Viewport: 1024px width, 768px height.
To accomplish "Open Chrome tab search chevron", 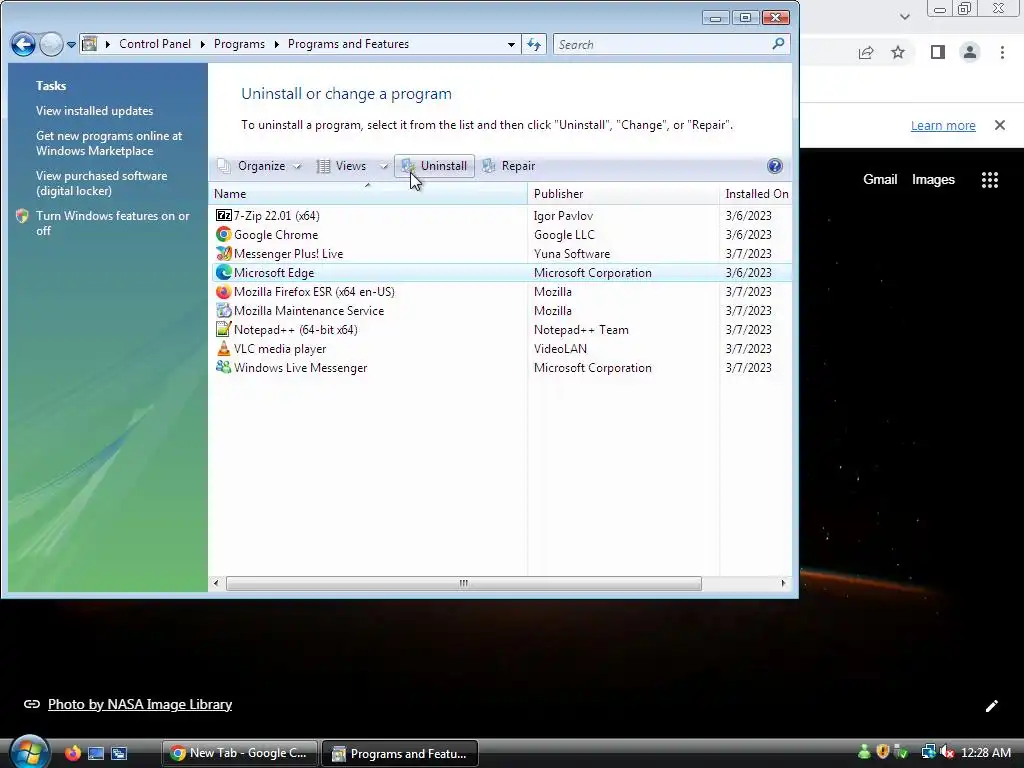I will [904, 16].
